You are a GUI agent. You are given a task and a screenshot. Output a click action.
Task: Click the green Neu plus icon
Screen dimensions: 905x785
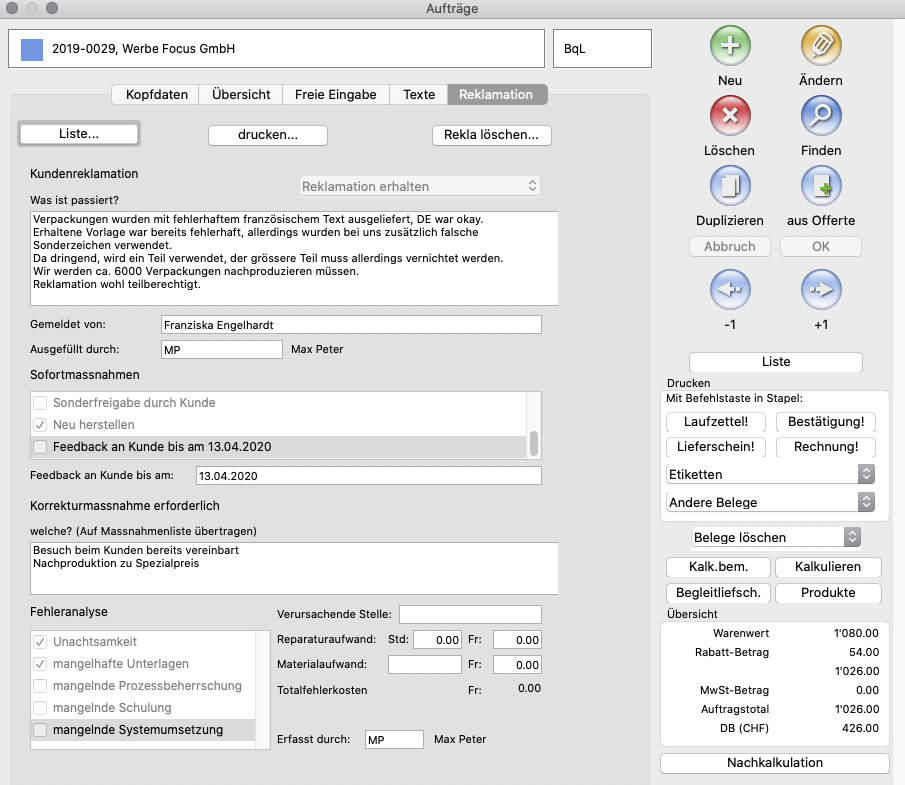(x=730, y=45)
